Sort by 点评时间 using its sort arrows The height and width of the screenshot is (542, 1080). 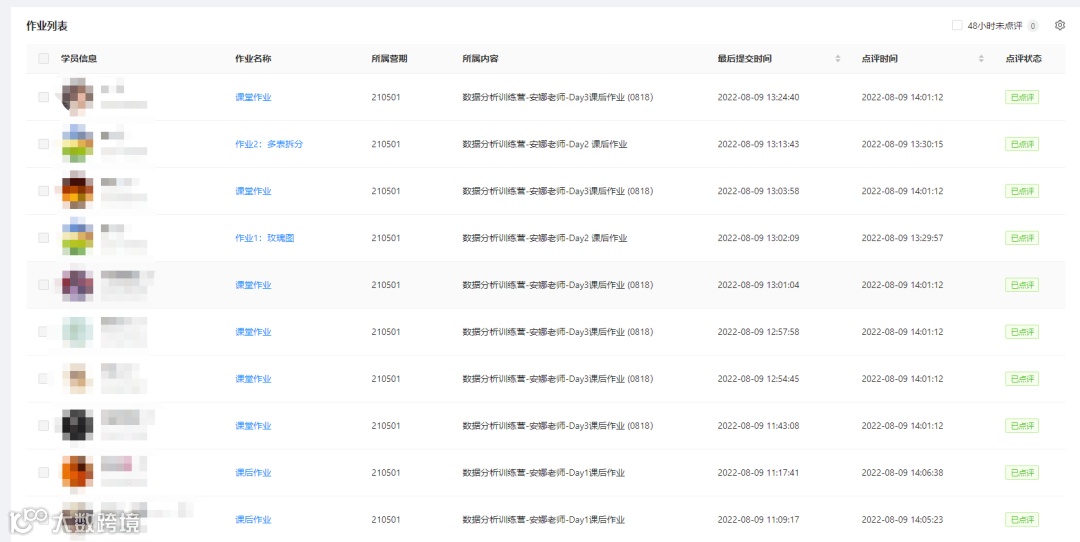[981, 59]
